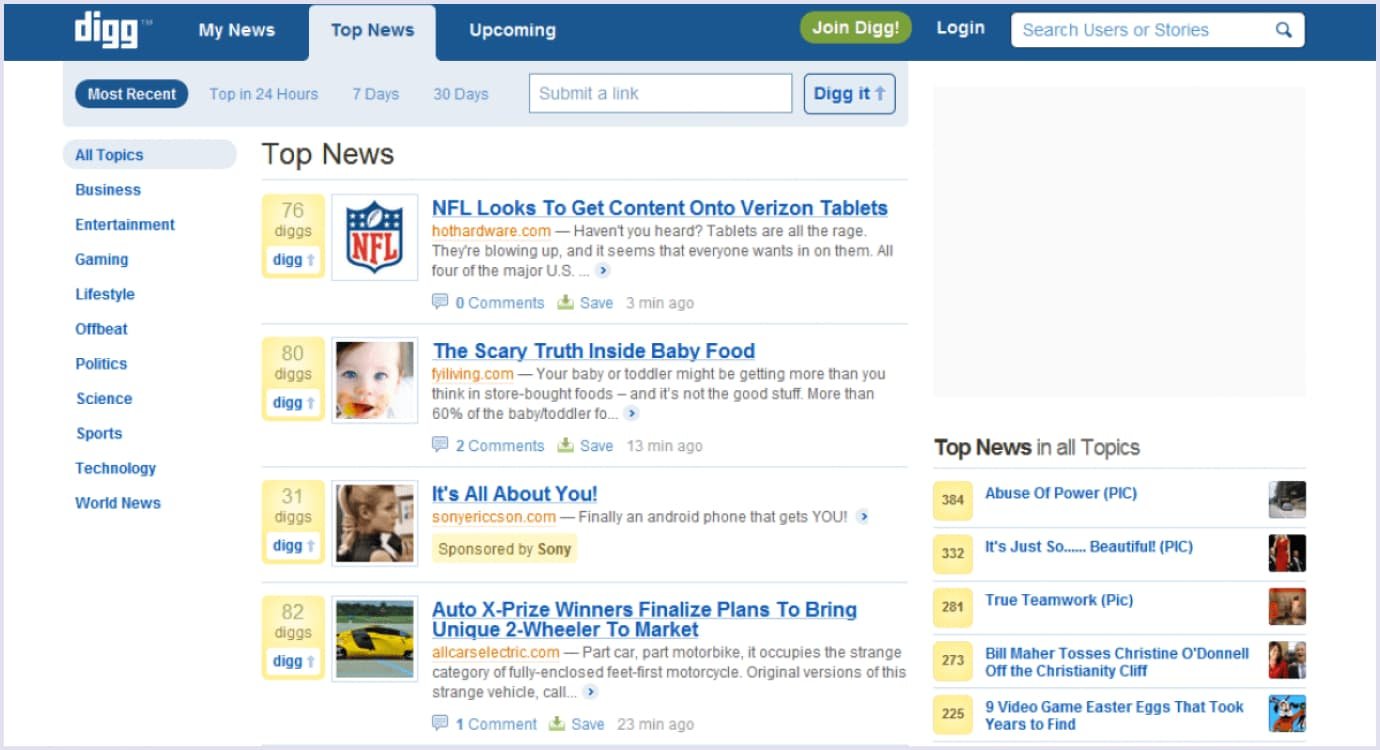Open NFL Looks To Get Content headline
Screen dimensions: 1380x750
(x=660, y=208)
